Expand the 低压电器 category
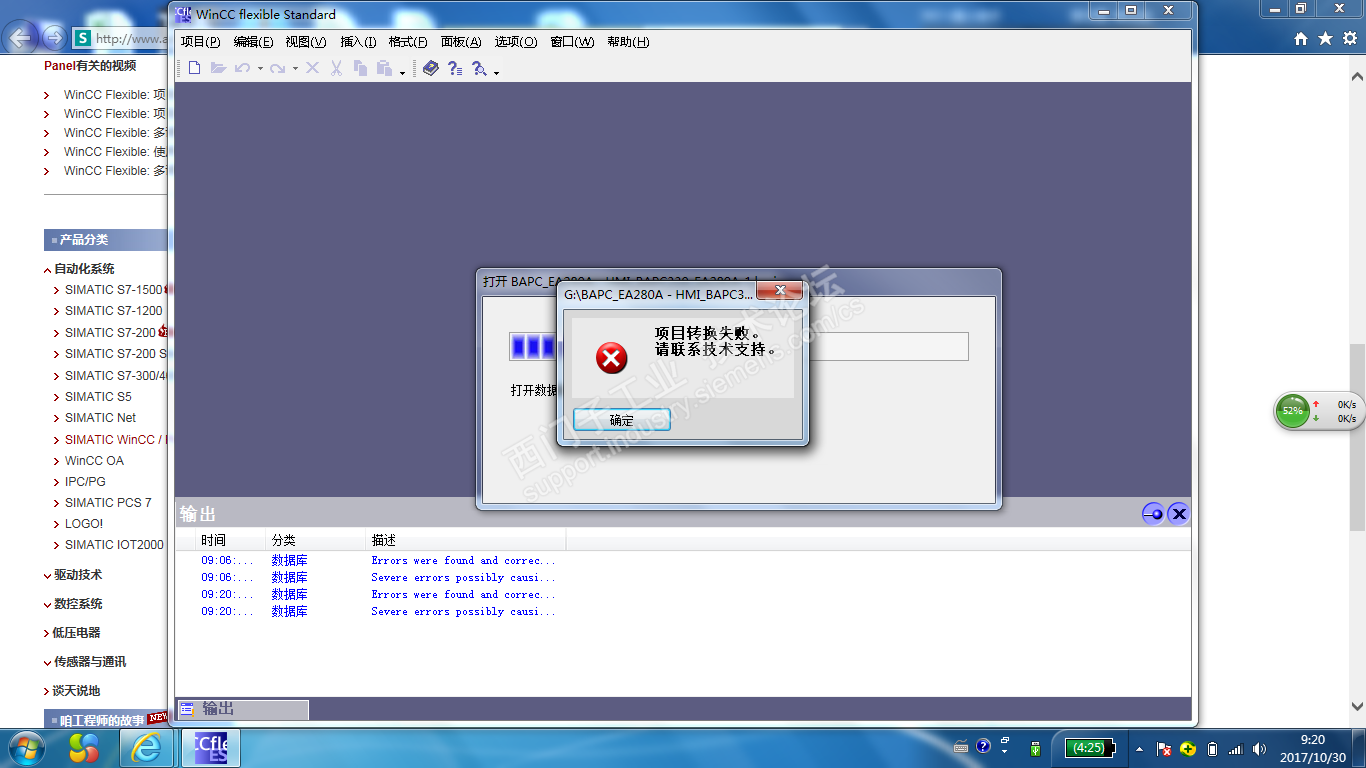The image size is (1366, 768). pos(47,634)
